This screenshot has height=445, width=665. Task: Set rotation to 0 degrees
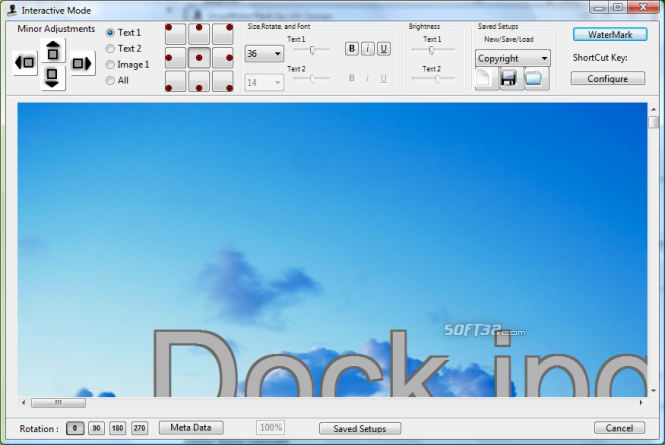click(75, 428)
